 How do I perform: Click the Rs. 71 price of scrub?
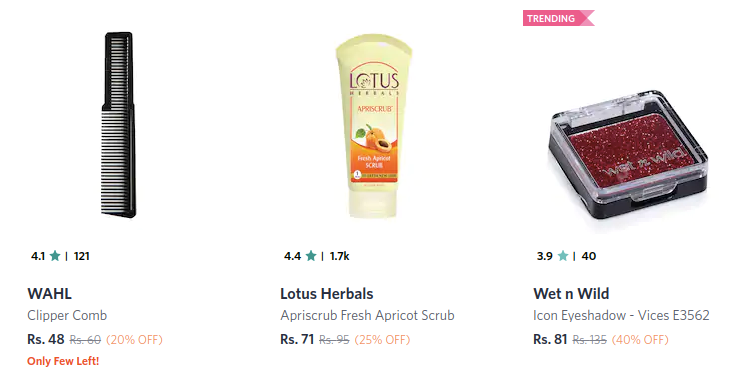(x=297, y=339)
